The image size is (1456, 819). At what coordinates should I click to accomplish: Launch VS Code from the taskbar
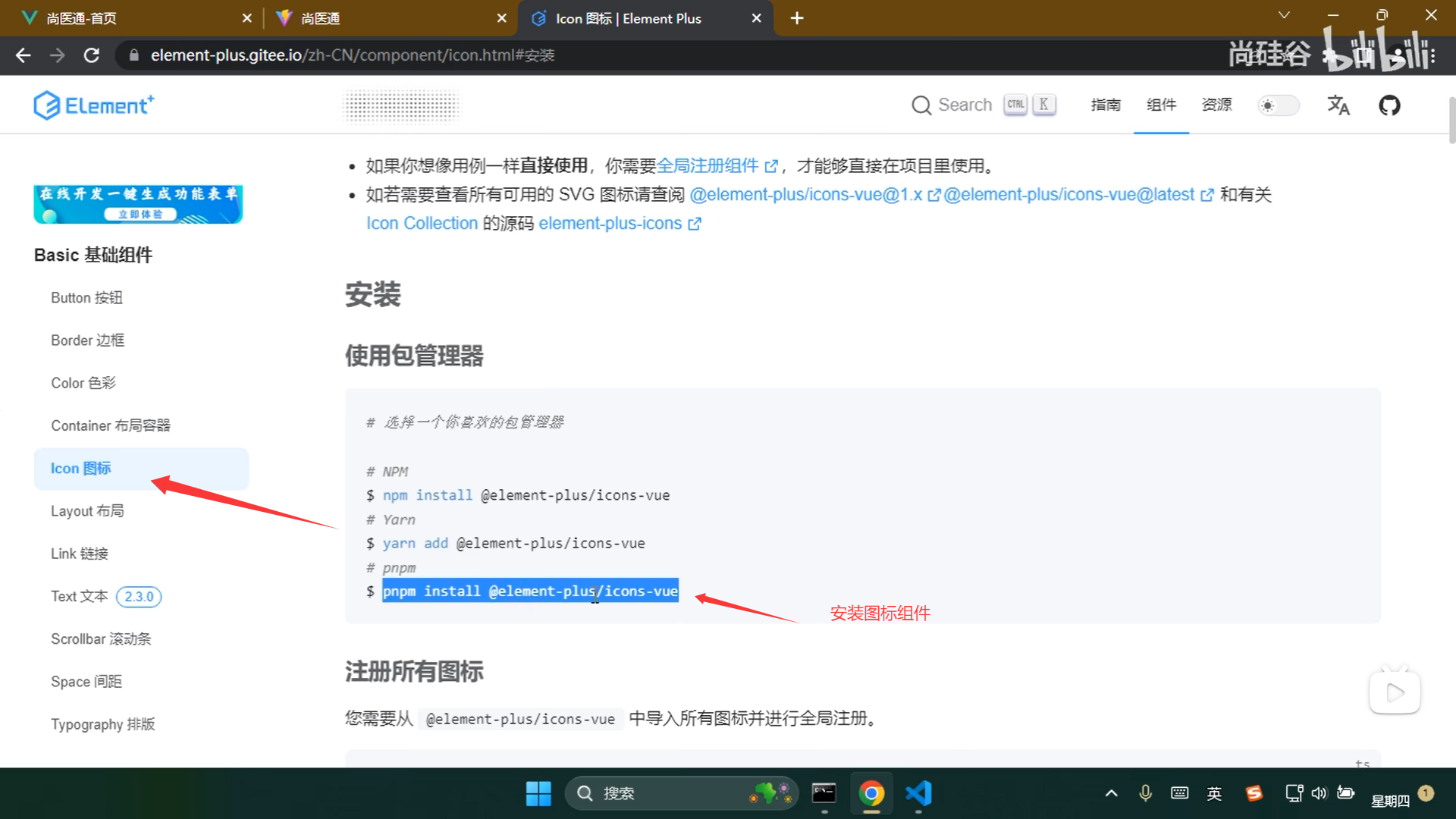918,793
